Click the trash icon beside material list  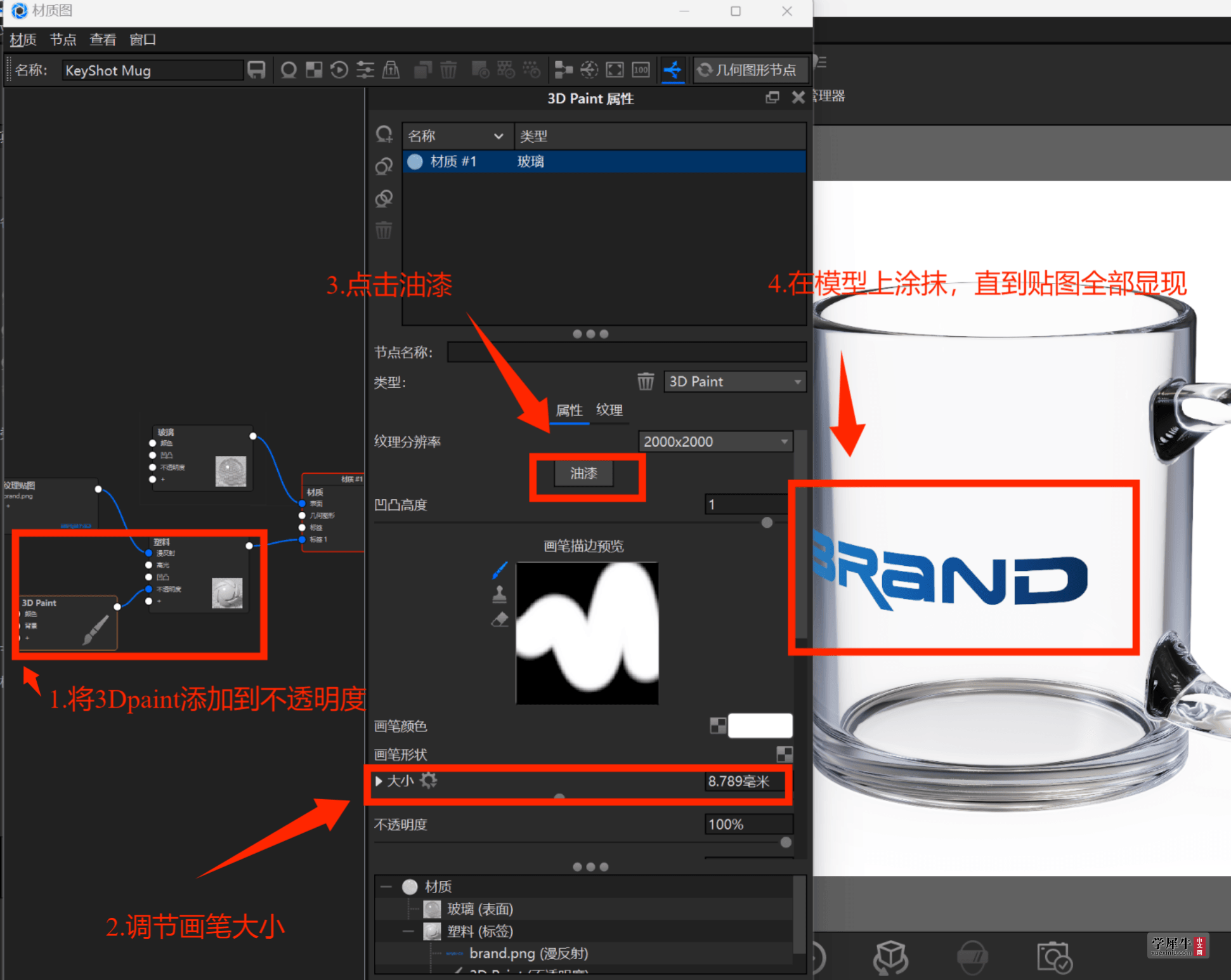(384, 230)
